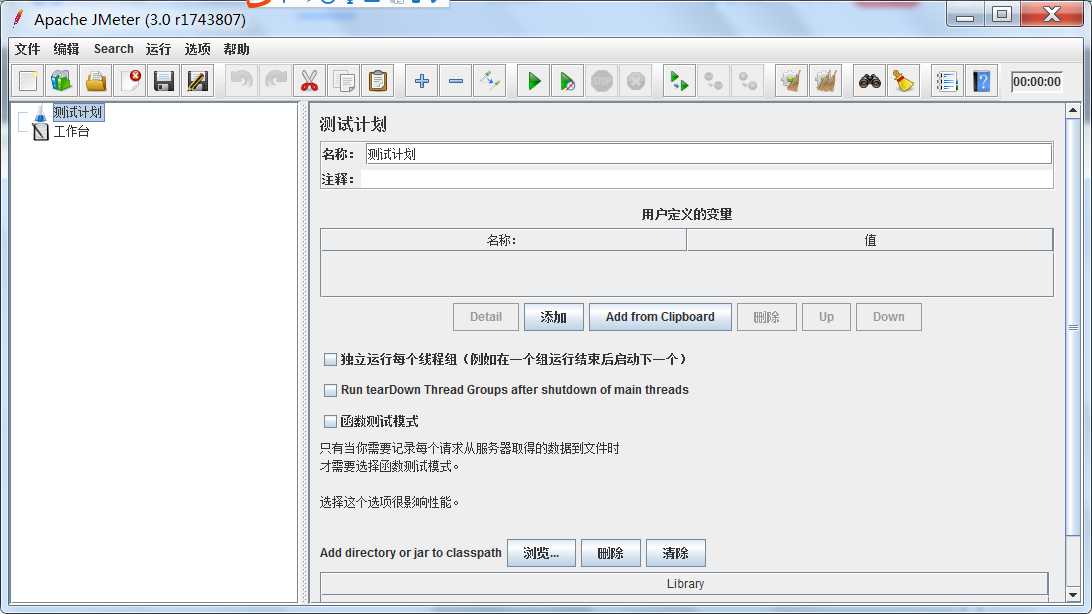Save the test plan with floppy icon
This screenshot has height=614, width=1092.
point(164,81)
